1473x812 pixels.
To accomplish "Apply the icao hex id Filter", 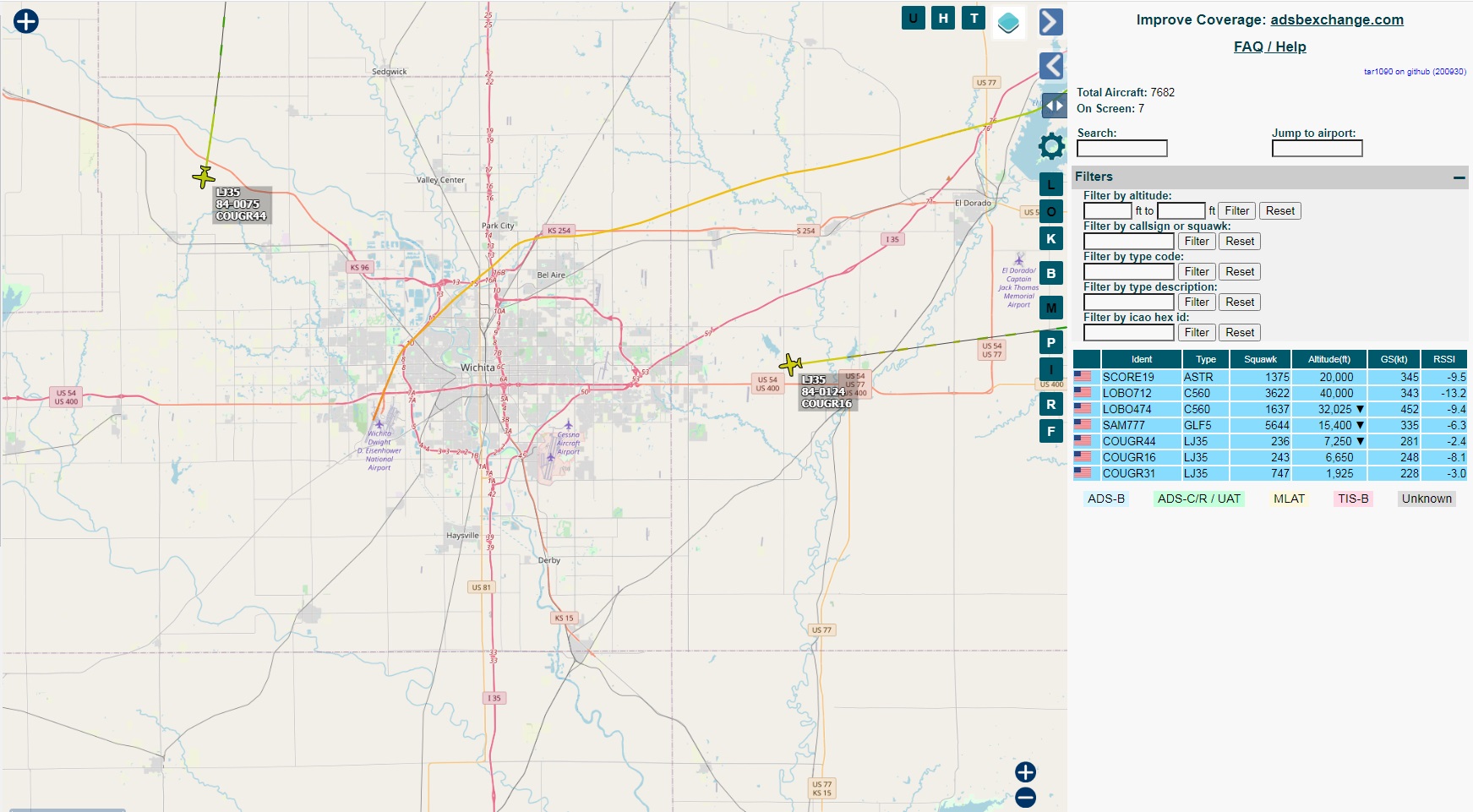I will coord(1197,333).
